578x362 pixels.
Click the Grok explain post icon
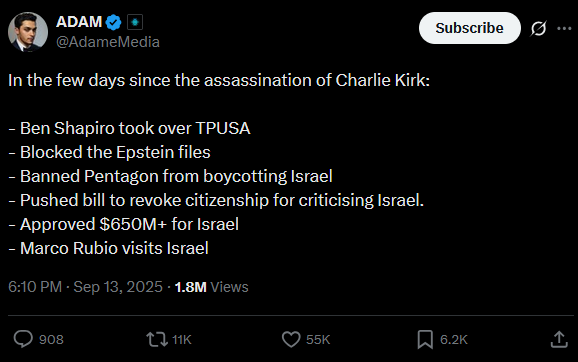point(538,28)
